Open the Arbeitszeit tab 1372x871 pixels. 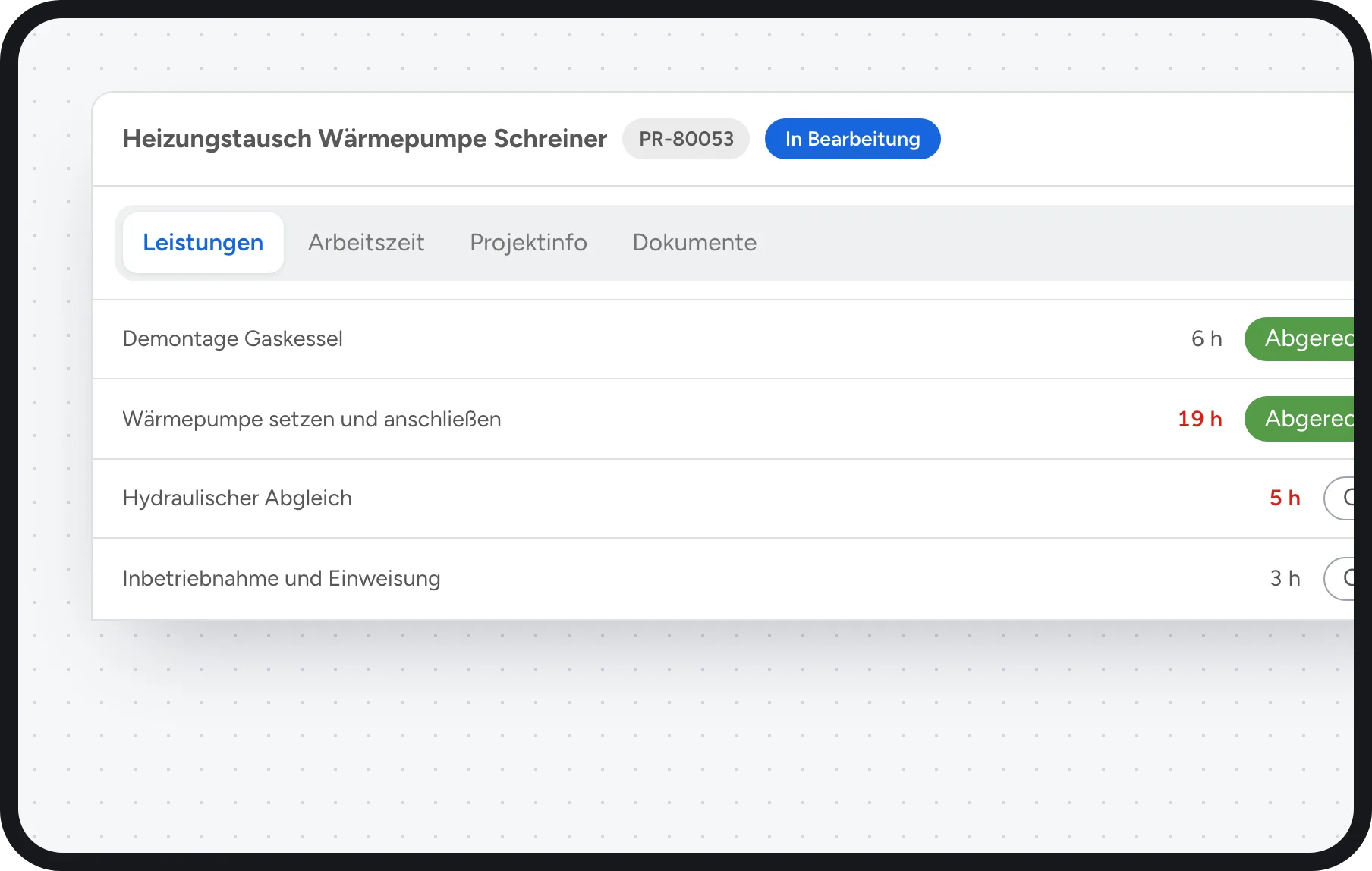click(x=366, y=243)
